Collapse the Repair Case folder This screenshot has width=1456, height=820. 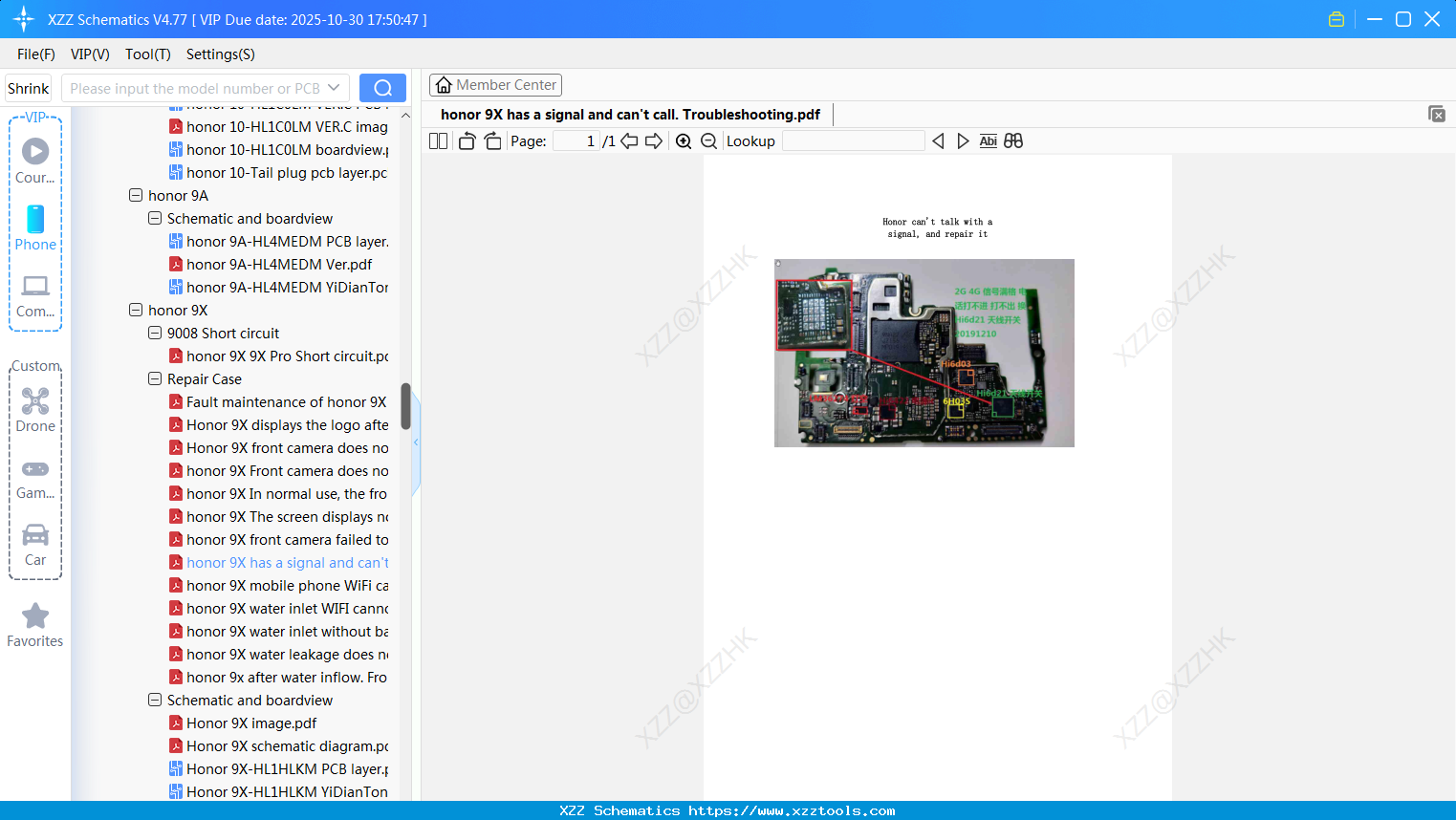(155, 378)
